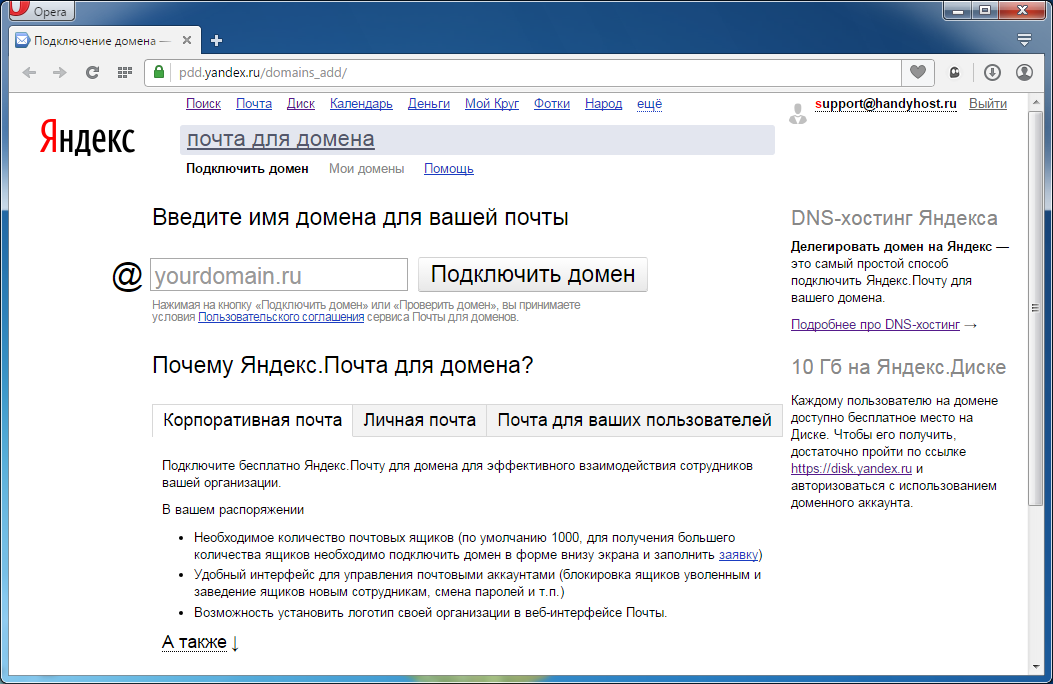This screenshot has height=684, width=1053.
Task: Expand the tab list menu at right
Action: coord(1024,40)
